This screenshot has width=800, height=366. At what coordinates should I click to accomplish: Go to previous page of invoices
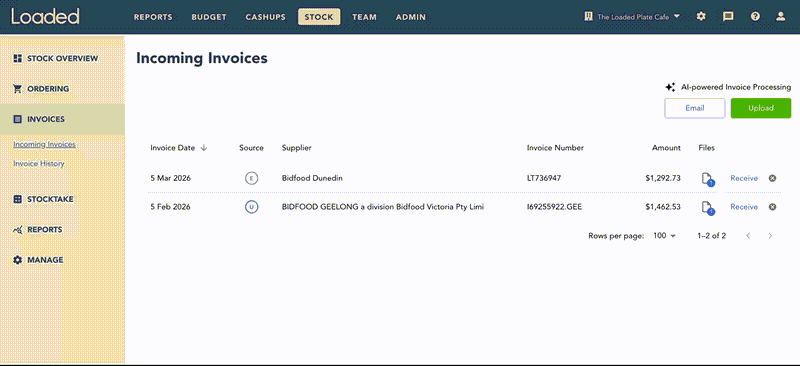coord(748,236)
